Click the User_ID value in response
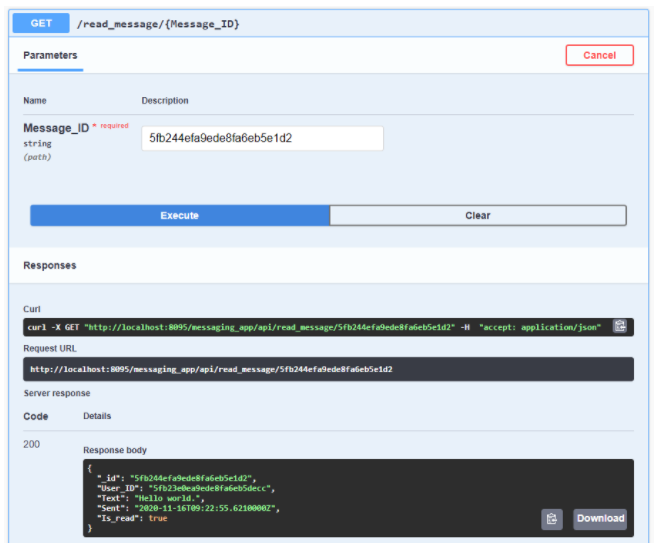 (x=210, y=488)
